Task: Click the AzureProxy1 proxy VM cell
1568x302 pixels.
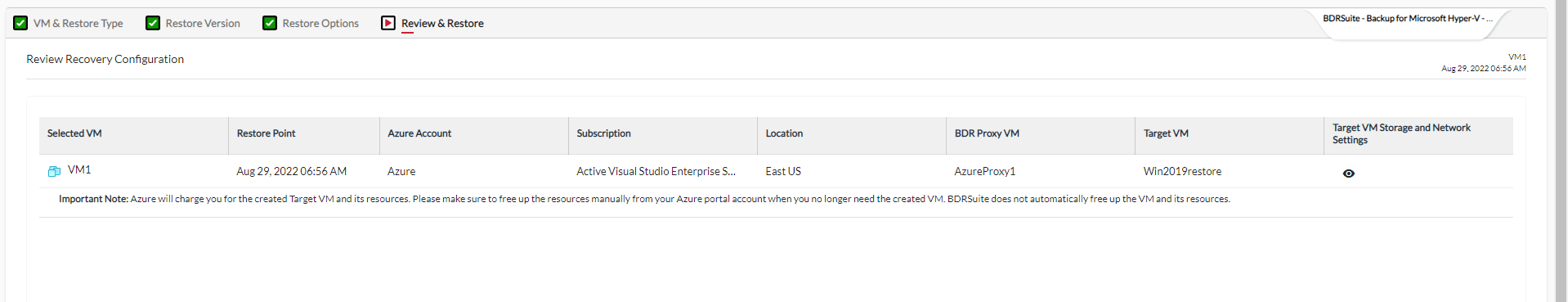Action: click(984, 171)
